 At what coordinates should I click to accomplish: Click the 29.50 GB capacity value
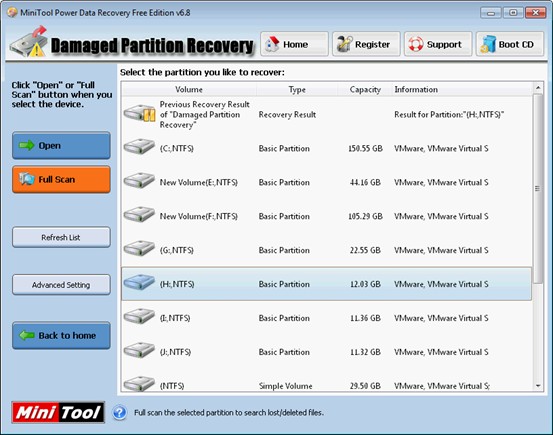365,386
